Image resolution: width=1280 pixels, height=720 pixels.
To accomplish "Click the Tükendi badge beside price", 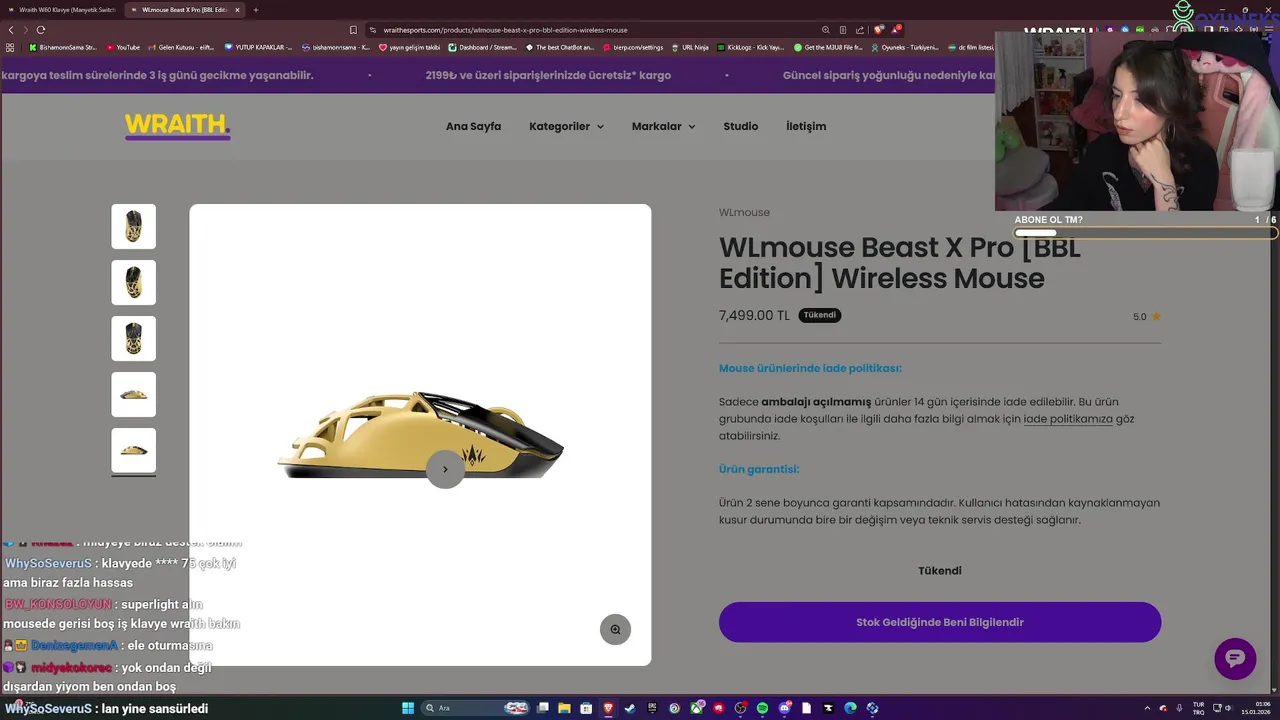I will [820, 315].
